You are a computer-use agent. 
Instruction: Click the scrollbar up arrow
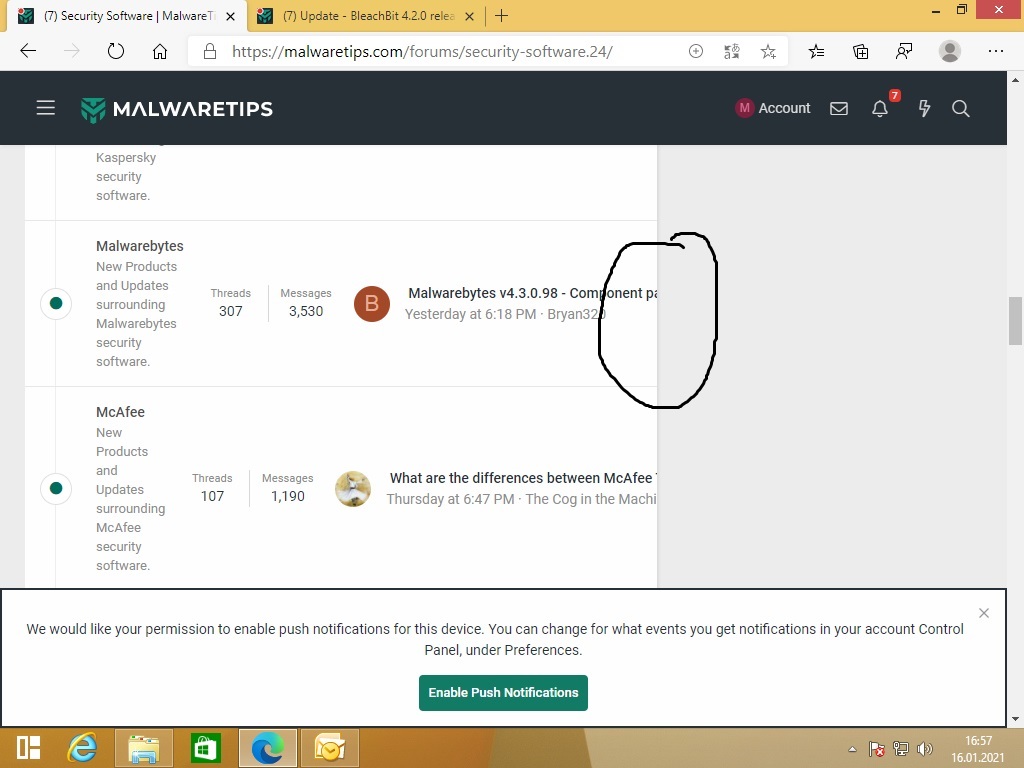(x=1016, y=80)
